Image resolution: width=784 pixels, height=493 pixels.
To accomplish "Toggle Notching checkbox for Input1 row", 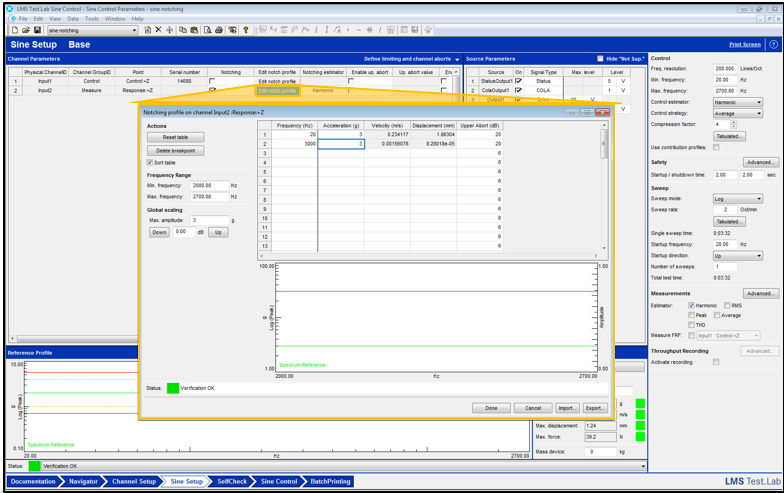I will pyautogui.click(x=212, y=81).
